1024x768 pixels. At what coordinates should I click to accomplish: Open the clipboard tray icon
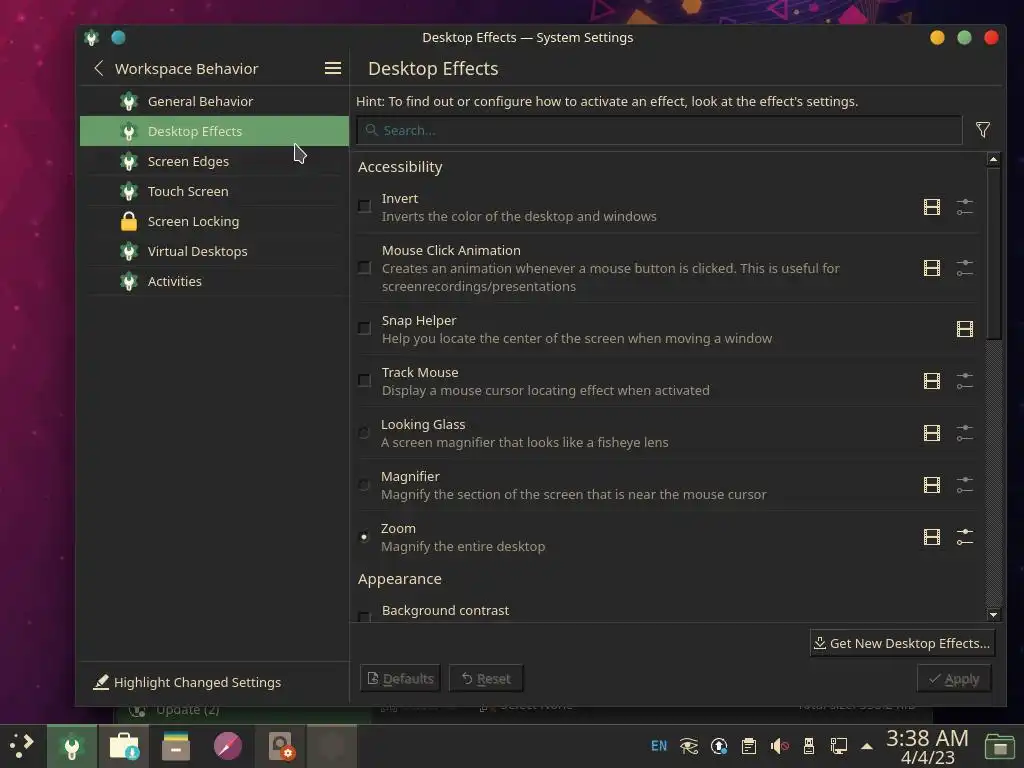click(748, 746)
